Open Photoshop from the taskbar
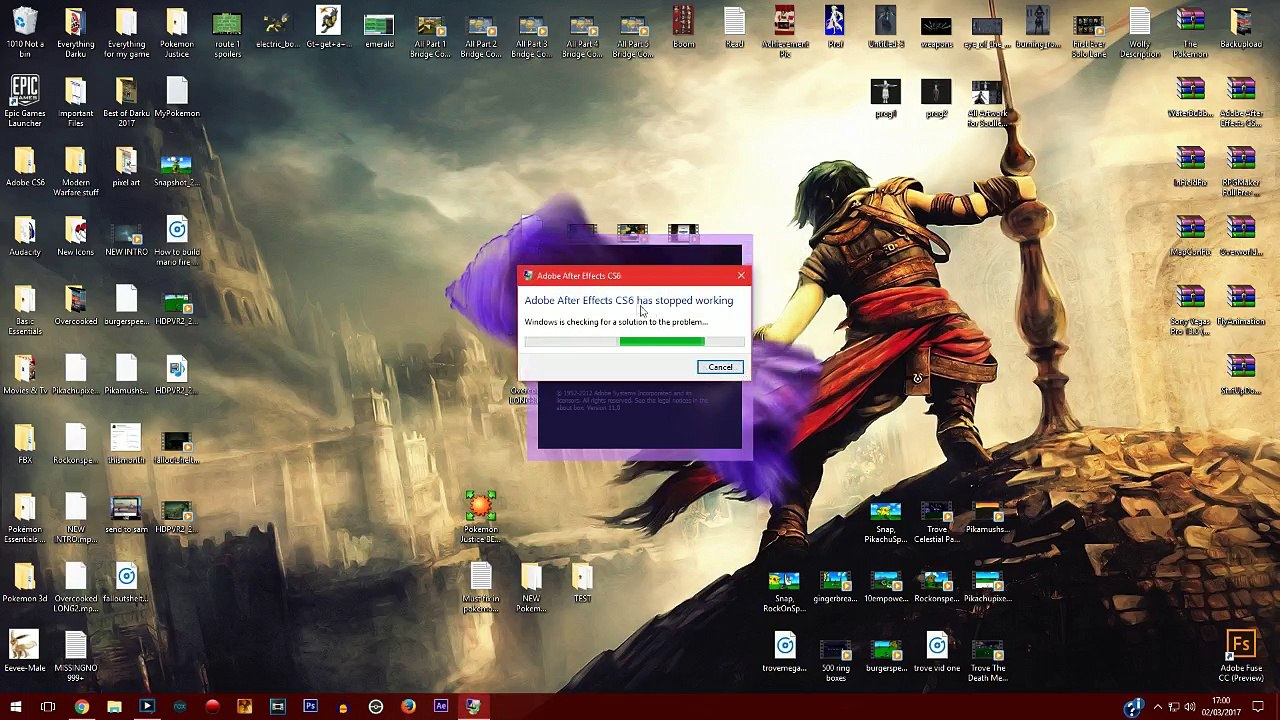 coord(310,707)
